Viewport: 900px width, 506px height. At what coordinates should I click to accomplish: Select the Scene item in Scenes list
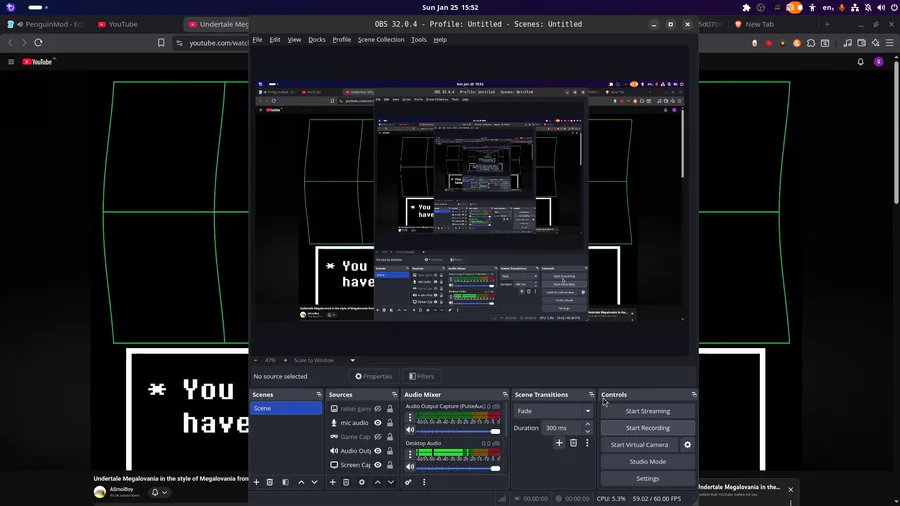(x=286, y=408)
